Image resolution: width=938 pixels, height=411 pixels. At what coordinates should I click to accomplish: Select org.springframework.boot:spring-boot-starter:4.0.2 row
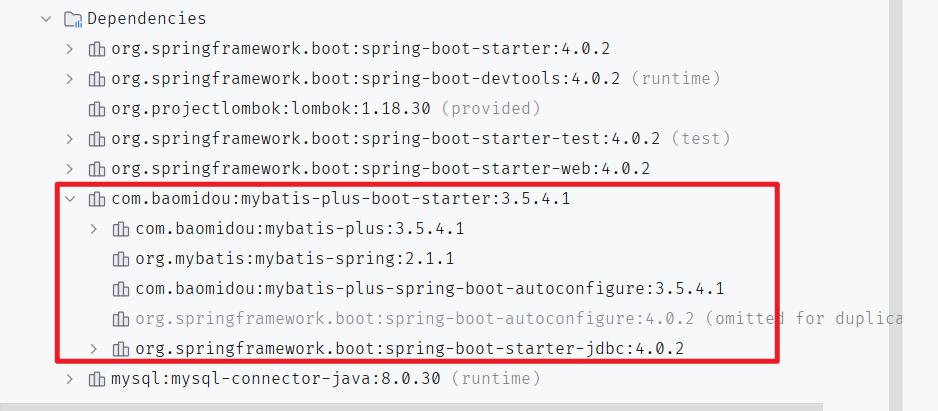360,49
